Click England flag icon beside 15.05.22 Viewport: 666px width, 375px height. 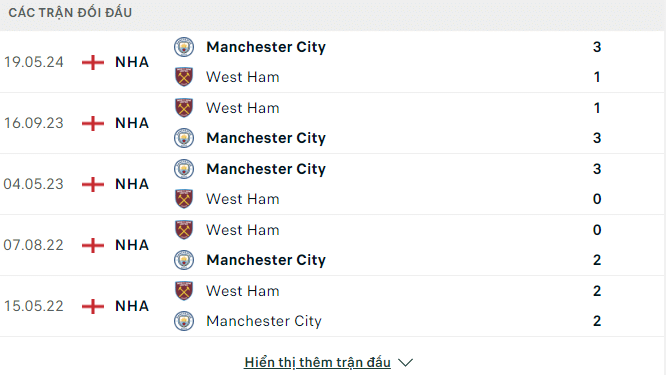point(93,306)
